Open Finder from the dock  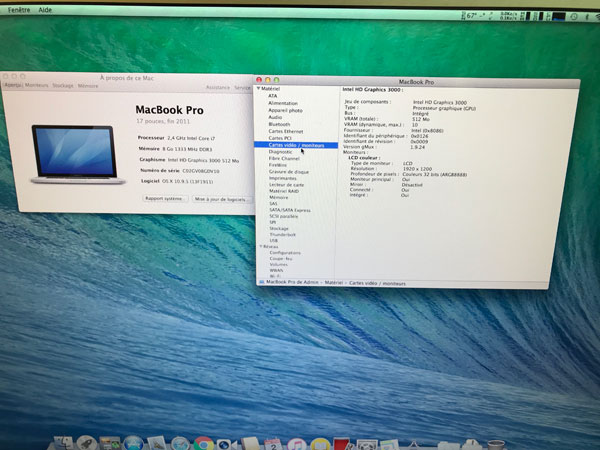coord(63,444)
